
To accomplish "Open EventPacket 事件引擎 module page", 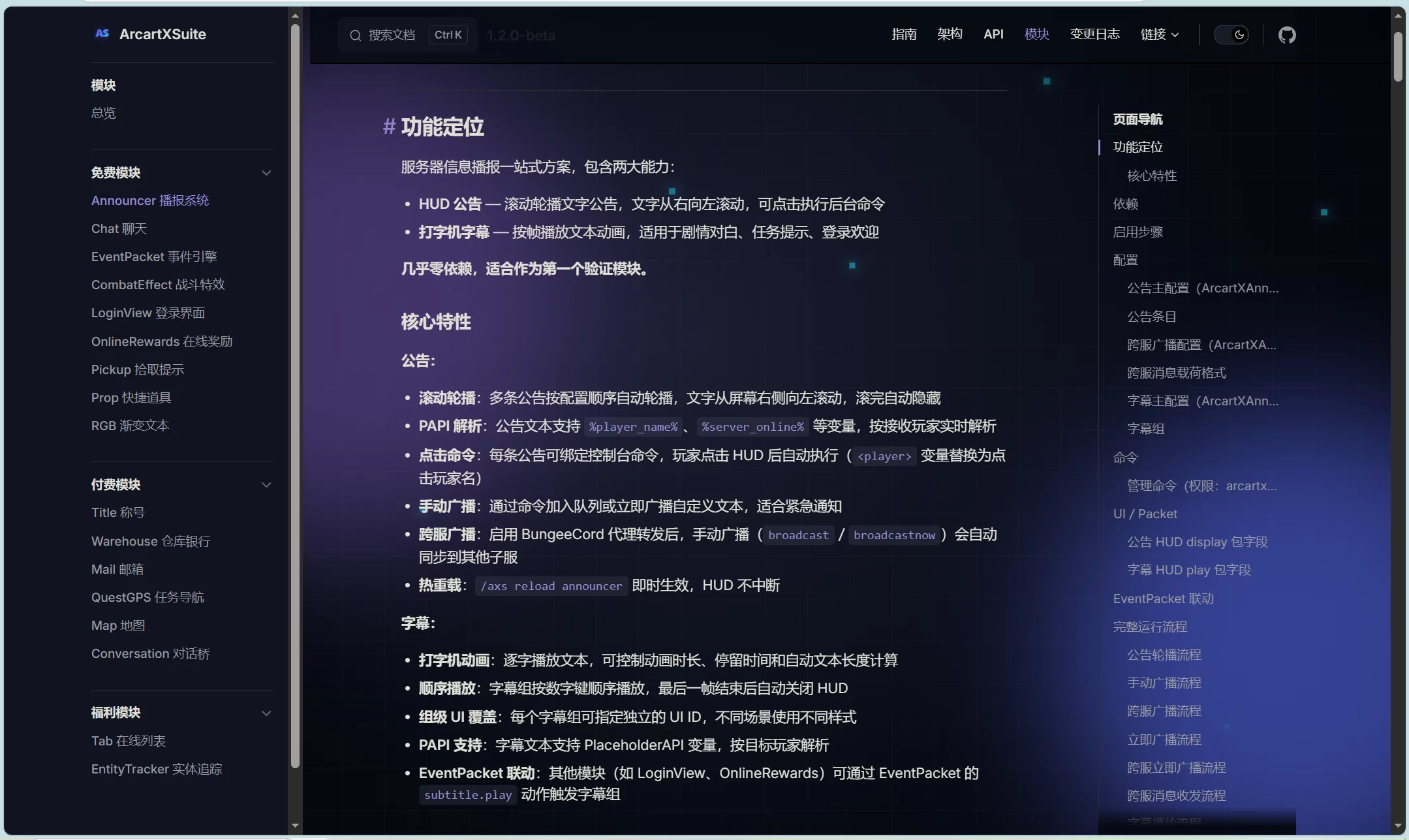I will (154, 257).
